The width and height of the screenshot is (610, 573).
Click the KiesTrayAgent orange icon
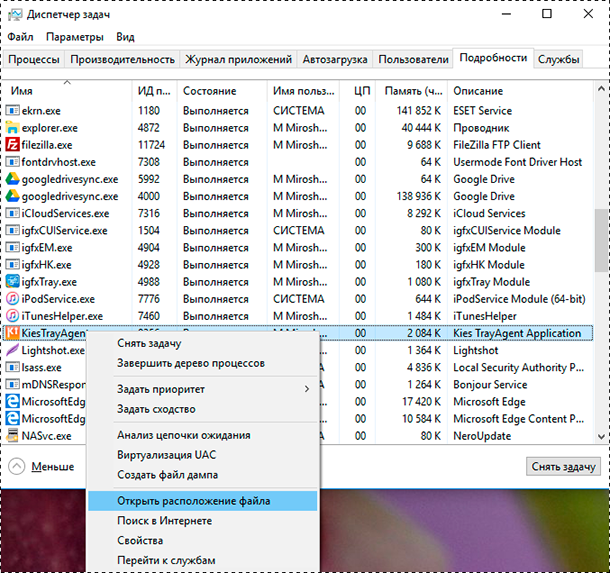point(12,333)
